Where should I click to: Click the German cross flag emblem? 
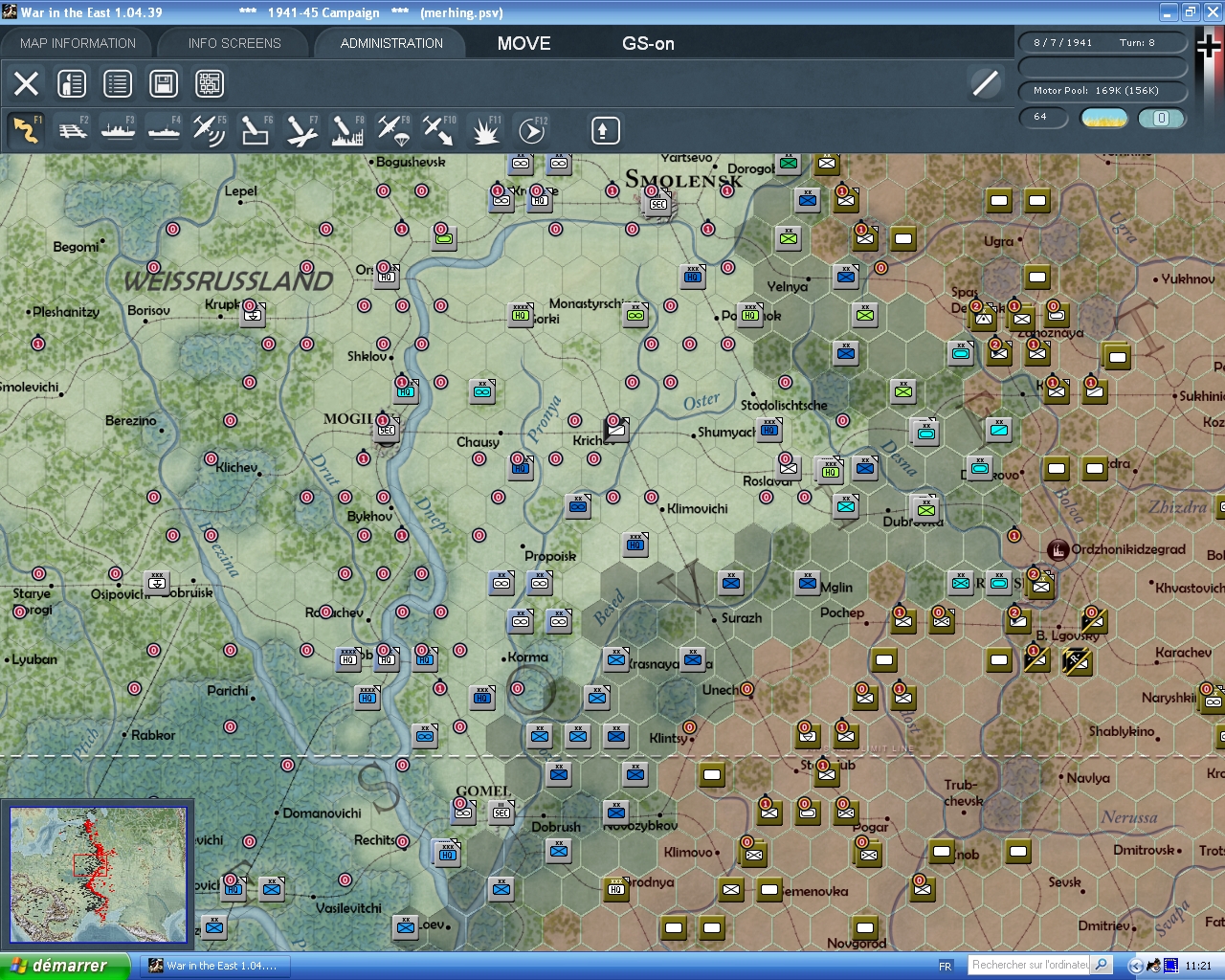[x=1210, y=48]
